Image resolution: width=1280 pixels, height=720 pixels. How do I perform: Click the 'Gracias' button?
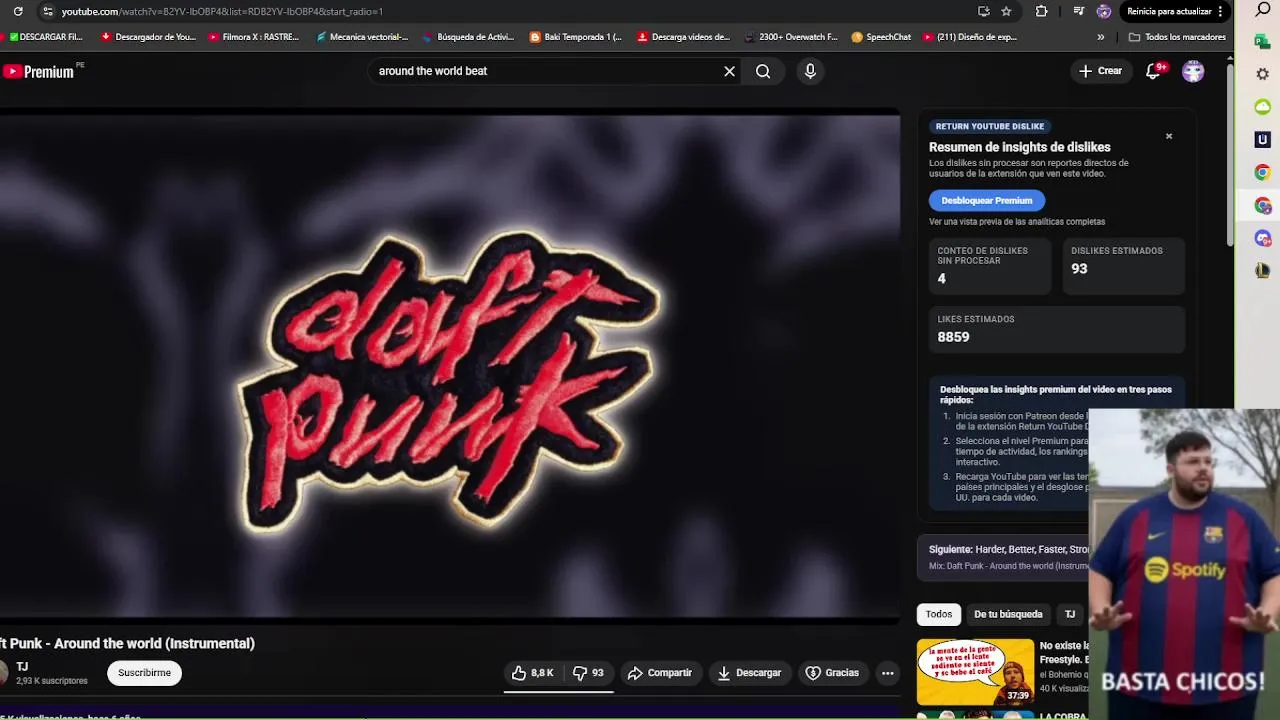tap(832, 673)
